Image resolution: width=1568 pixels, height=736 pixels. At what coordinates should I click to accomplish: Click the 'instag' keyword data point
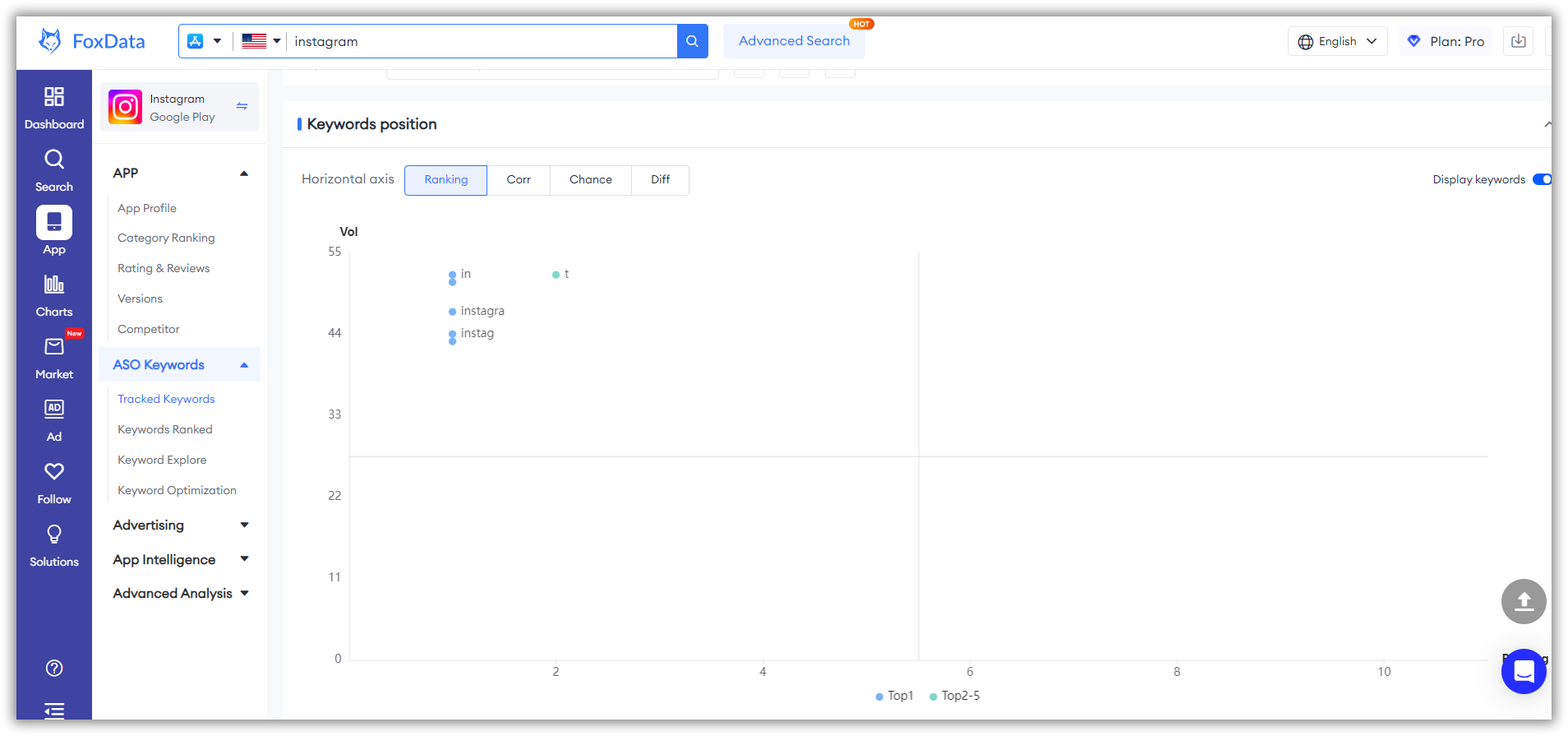452,334
